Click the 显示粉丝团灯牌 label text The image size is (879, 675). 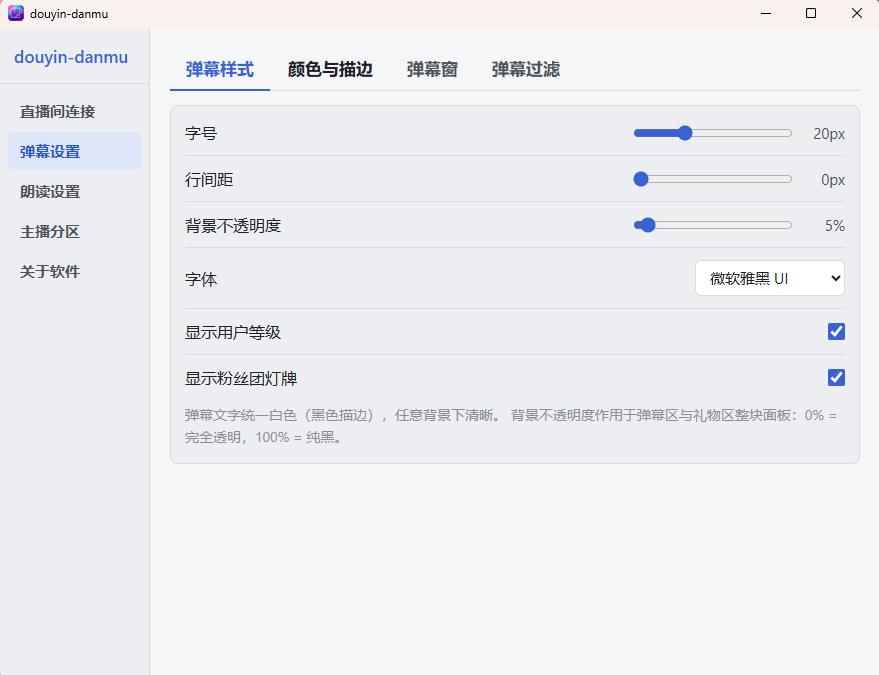[x=241, y=378]
